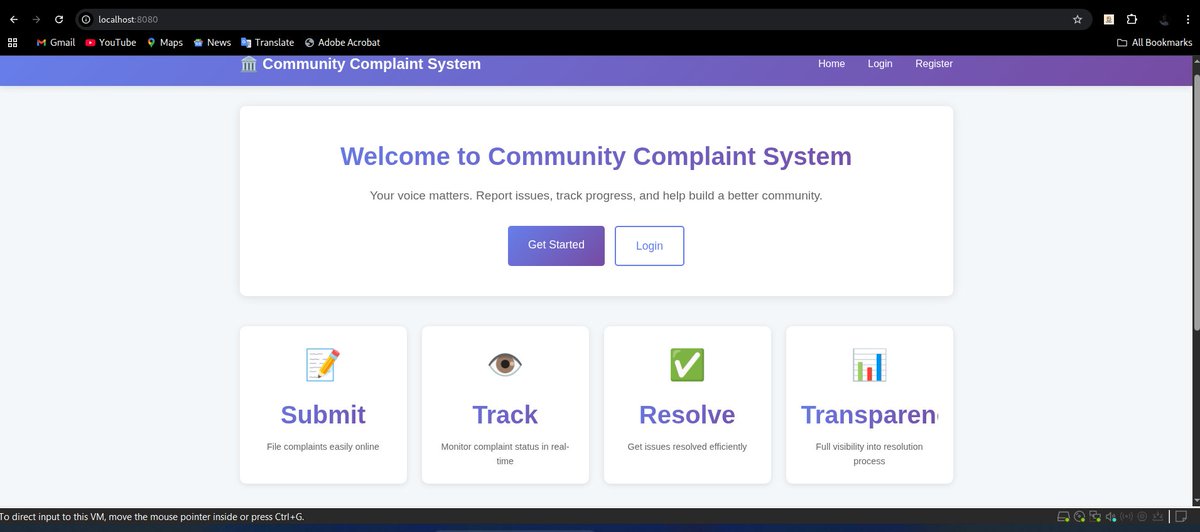The height and width of the screenshot is (532, 1200).
Task: Click the VM sound card speaker icon
Action: pyautogui.click(x=1111, y=518)
